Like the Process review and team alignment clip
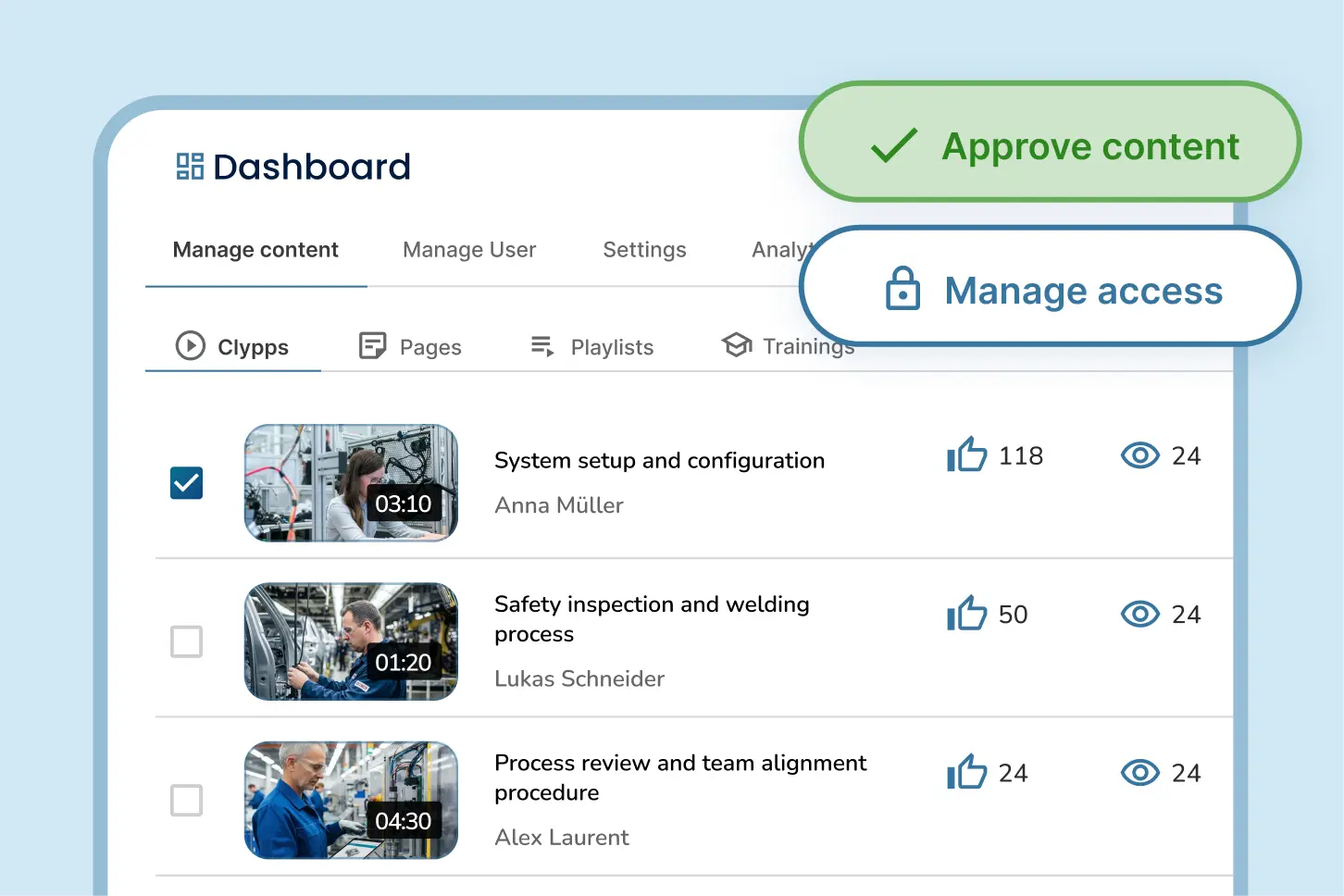The height and width of the screenshot is (896, 1344). point(966,772)
